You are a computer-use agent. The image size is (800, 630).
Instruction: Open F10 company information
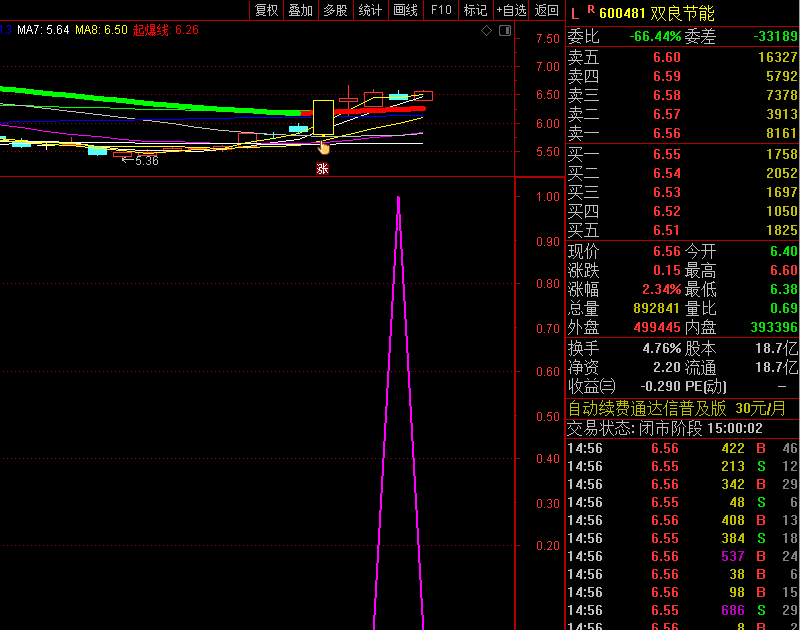pyautogui.click(x=440, y=10)
